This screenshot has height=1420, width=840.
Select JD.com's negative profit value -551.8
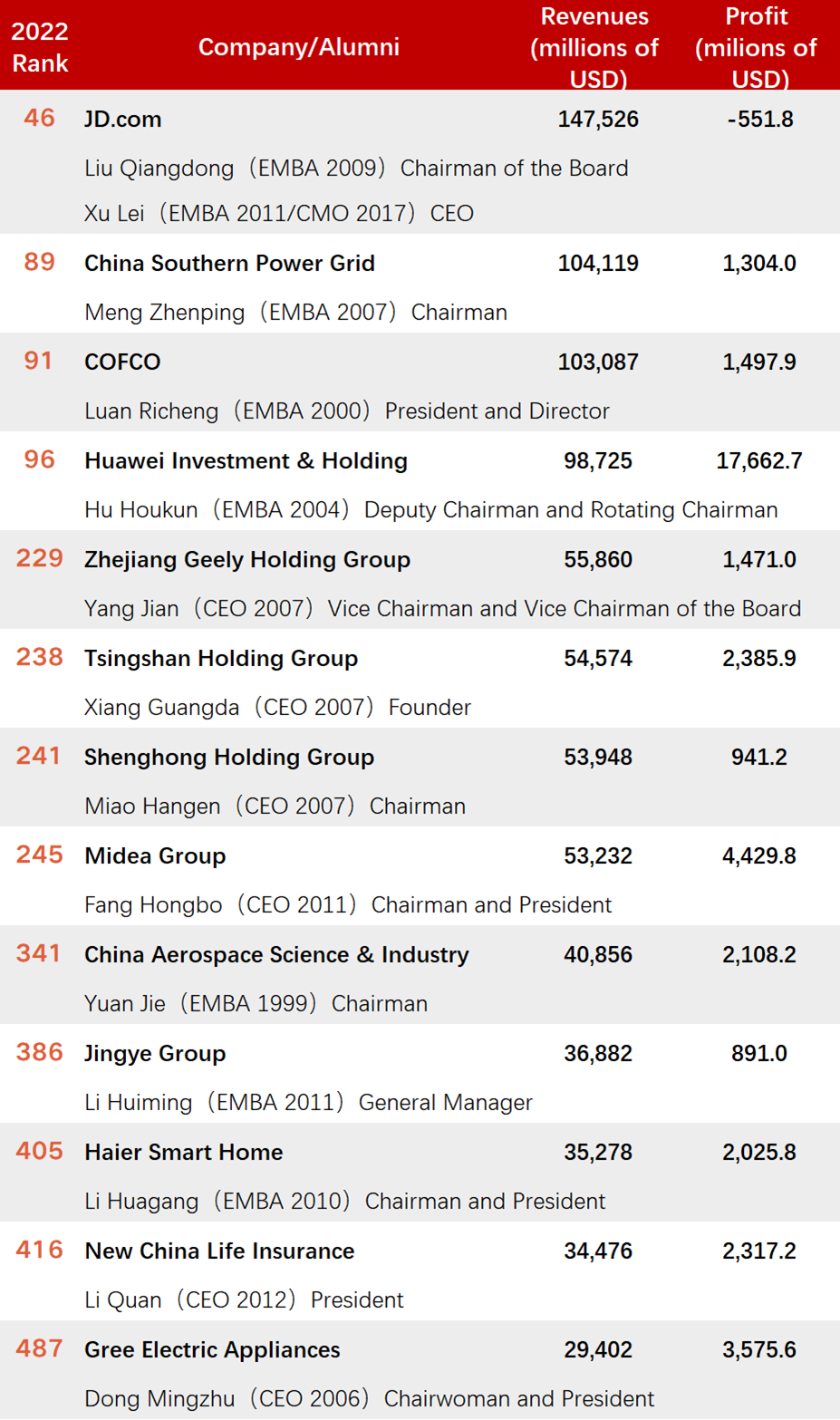759,120
